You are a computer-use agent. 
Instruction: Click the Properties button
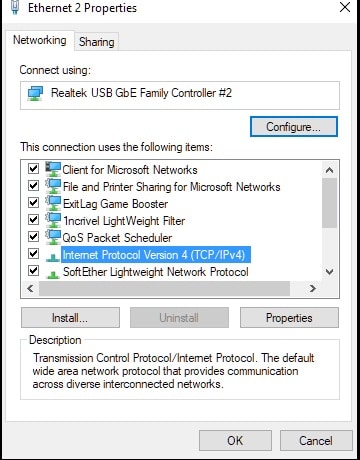(289, 318)
